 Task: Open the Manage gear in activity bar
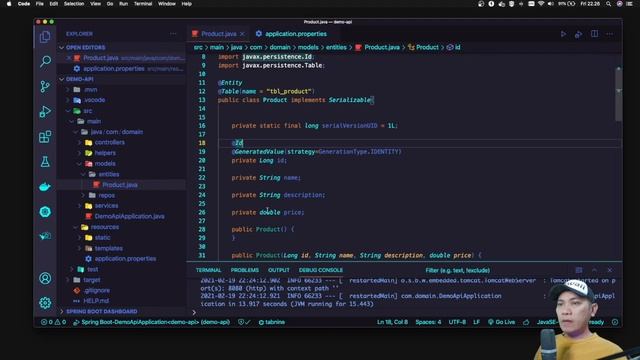coord(45,302)
